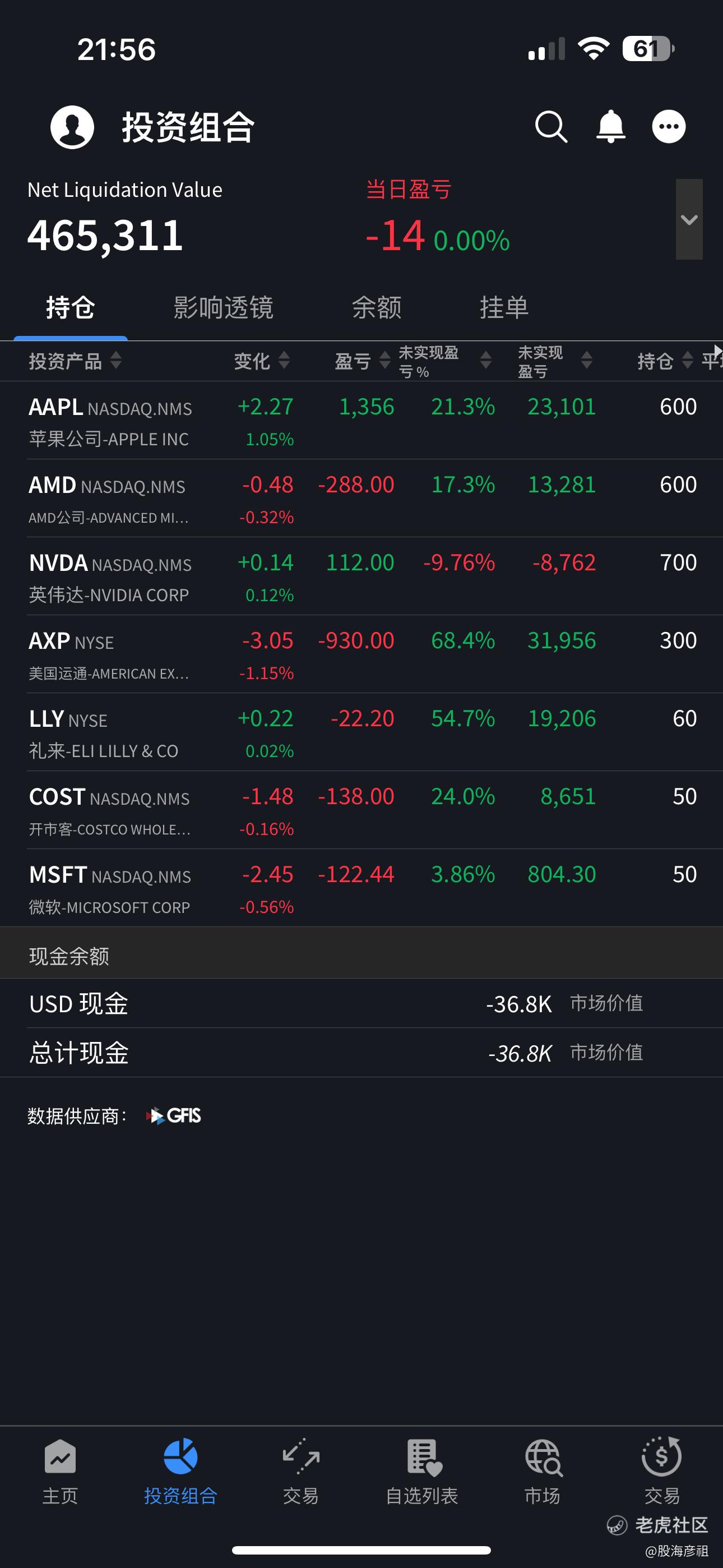This screenshot has width=723, height=1568.
Task: Sort by 持仓 quantity column
Action: click(665, 361)
